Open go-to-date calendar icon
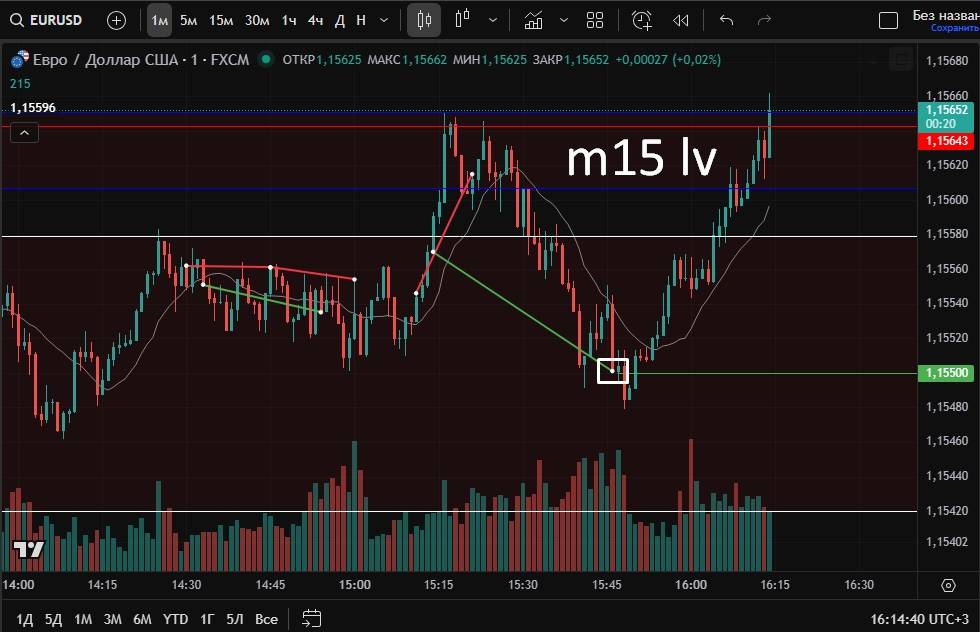This screenshot has width=980, height=632. tap(312, 619)
